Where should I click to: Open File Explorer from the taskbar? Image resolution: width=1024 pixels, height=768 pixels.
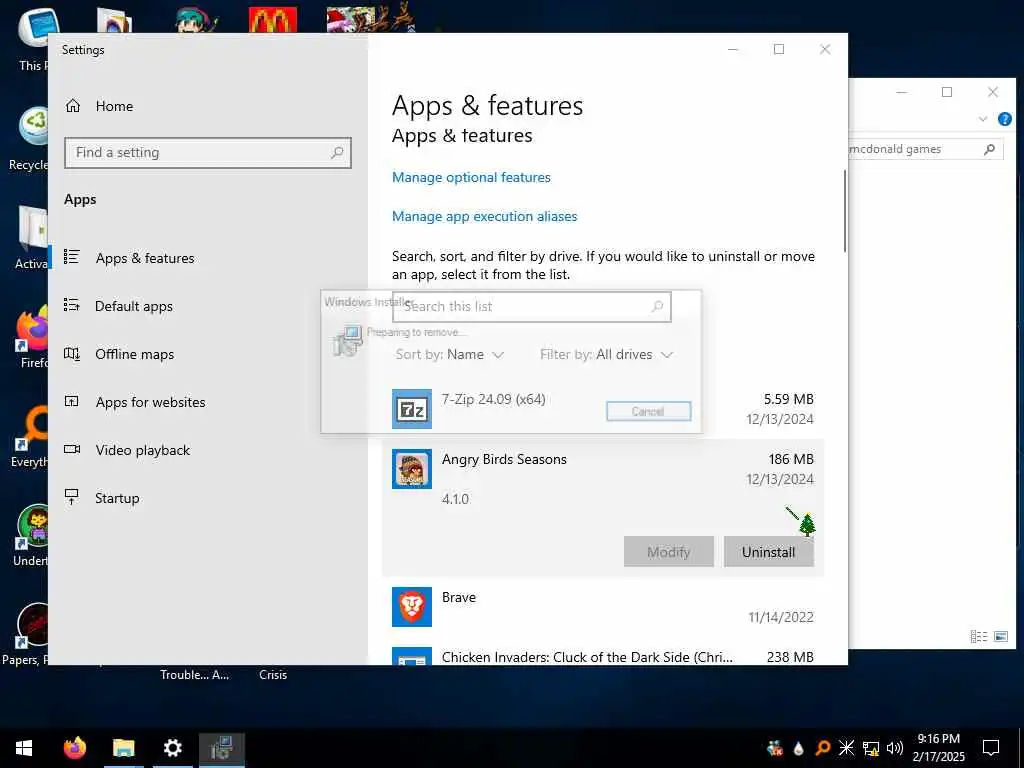[123, 748]
